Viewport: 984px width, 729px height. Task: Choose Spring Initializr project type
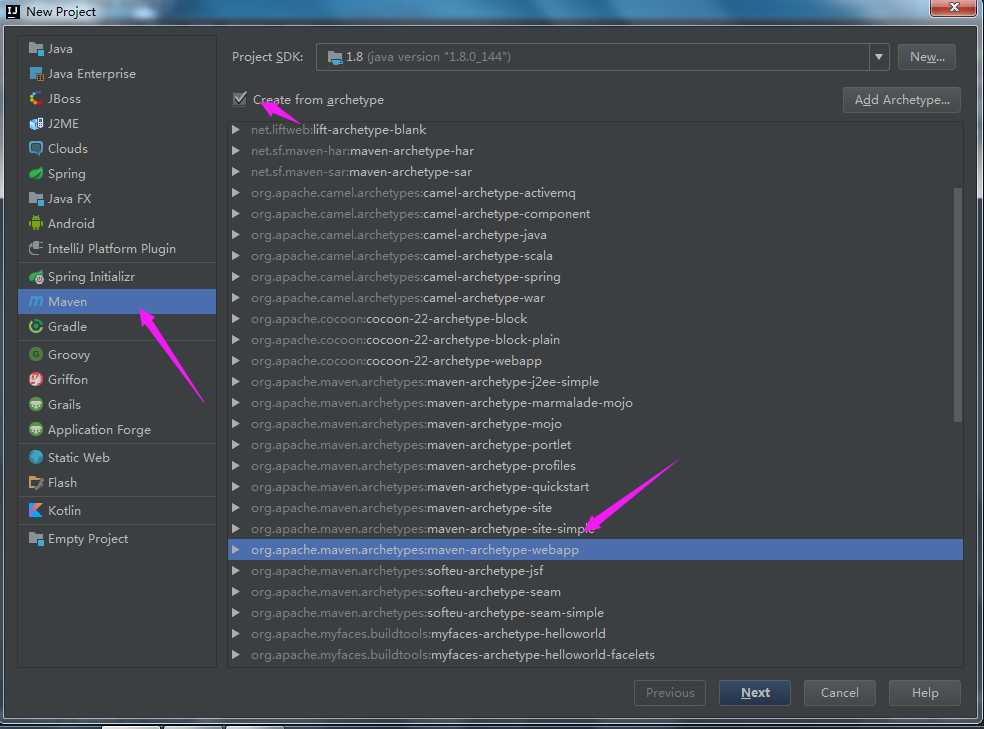point(117,277)
